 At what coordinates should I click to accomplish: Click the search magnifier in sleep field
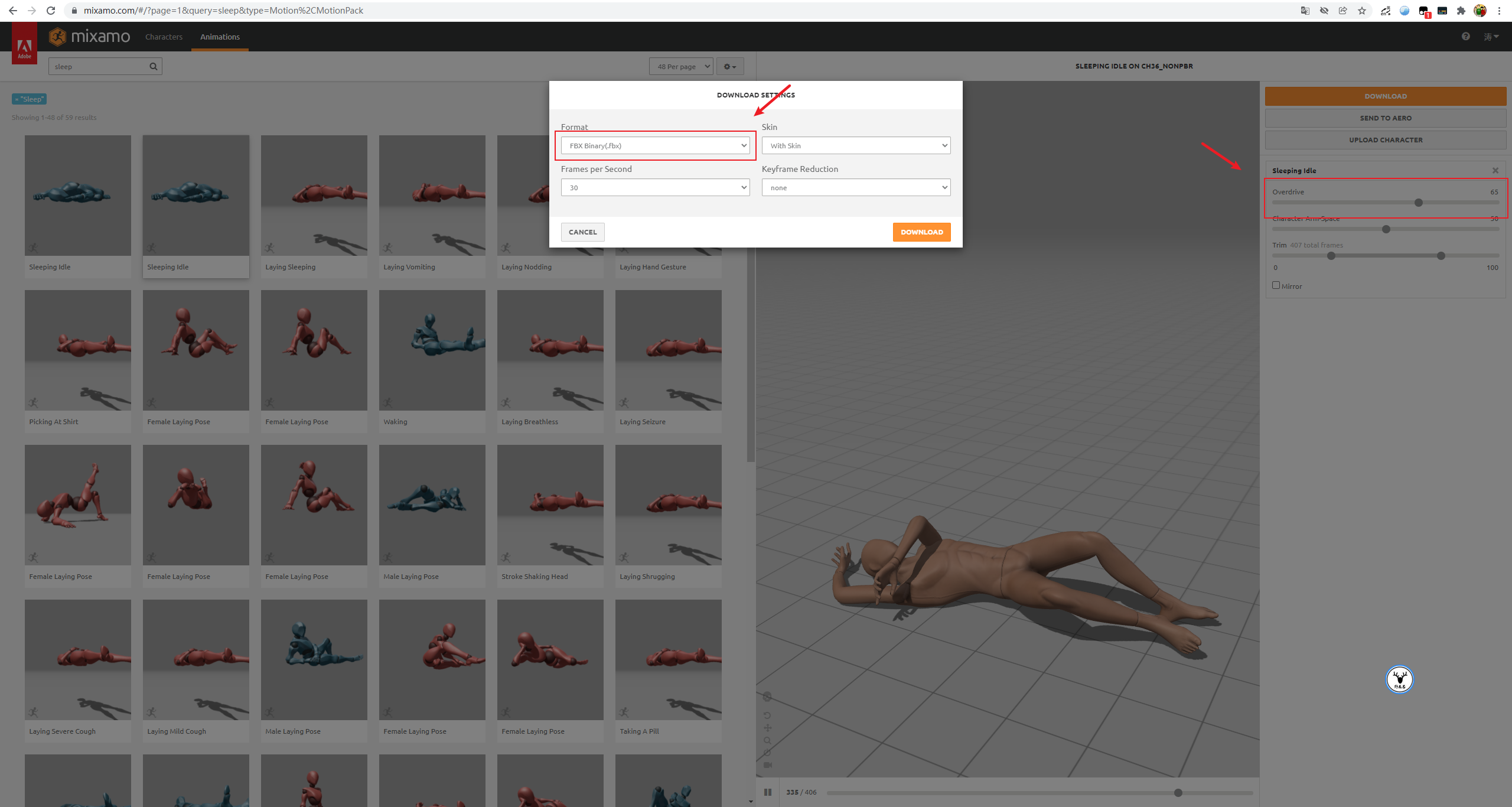[x=154, y=66]
